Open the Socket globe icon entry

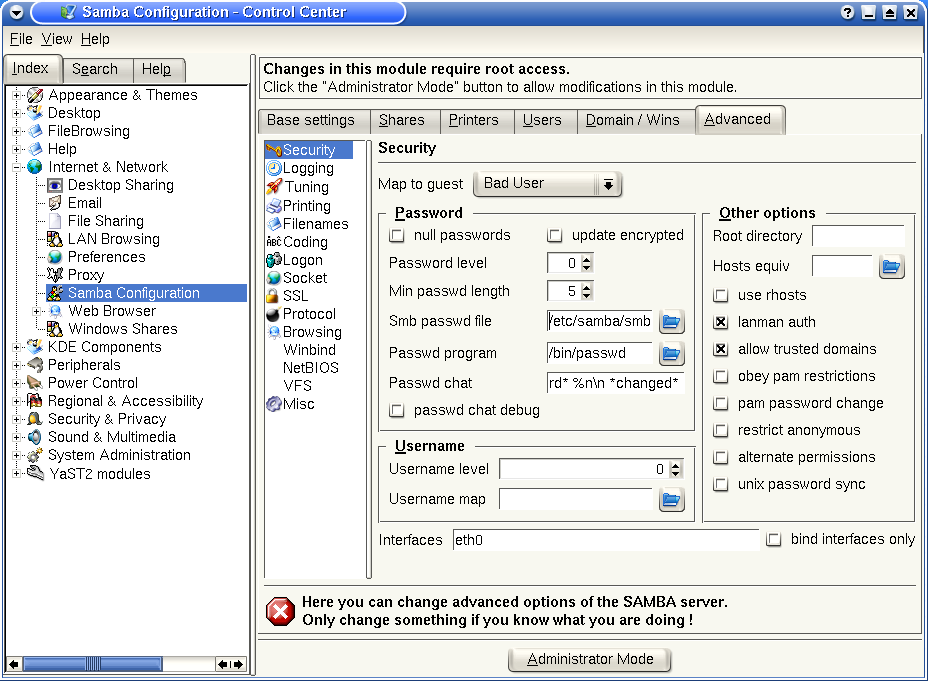(x=274, y=277)
